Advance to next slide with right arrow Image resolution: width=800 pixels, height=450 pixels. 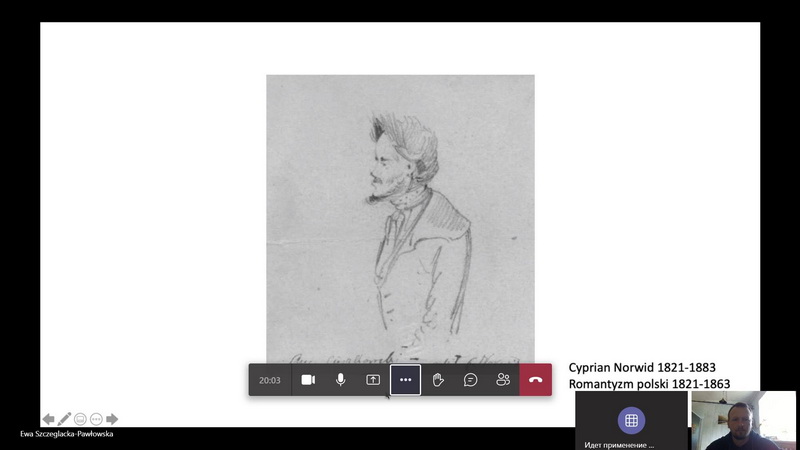(112, 419)
